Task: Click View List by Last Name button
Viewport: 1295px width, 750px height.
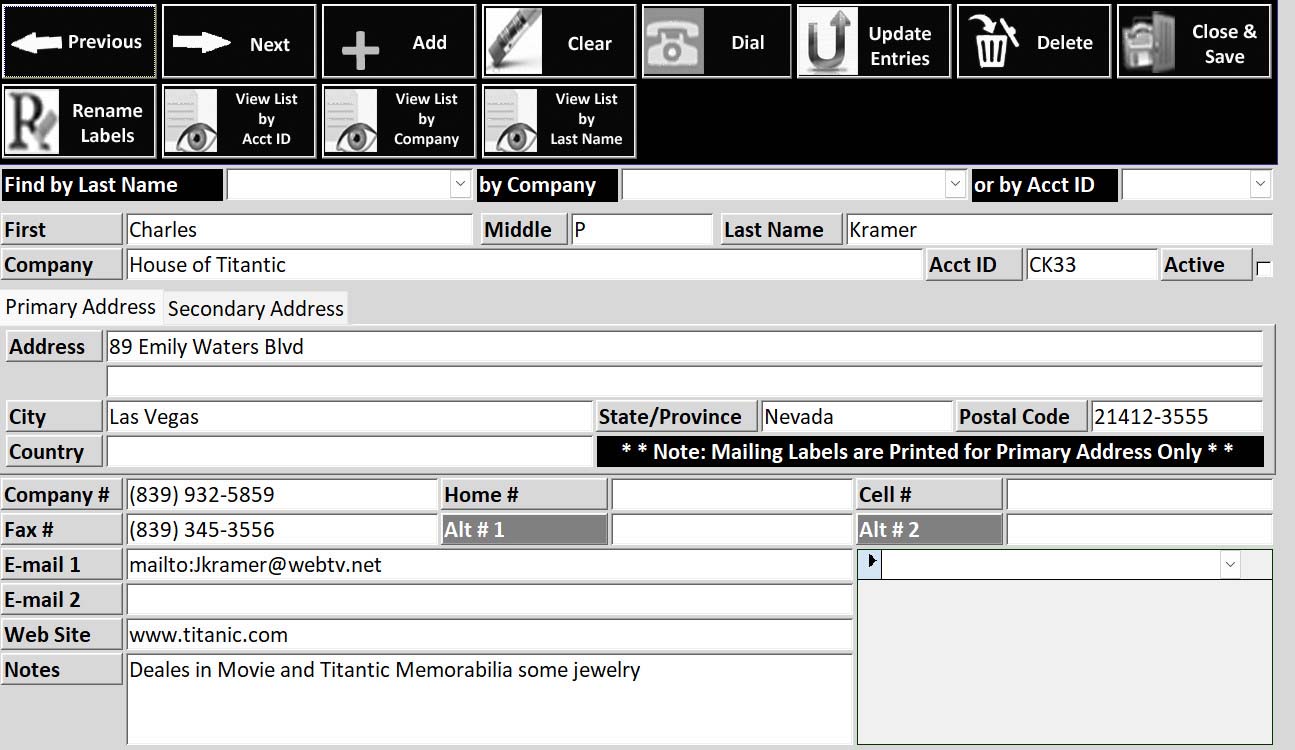Action: (x=559, y=120)
